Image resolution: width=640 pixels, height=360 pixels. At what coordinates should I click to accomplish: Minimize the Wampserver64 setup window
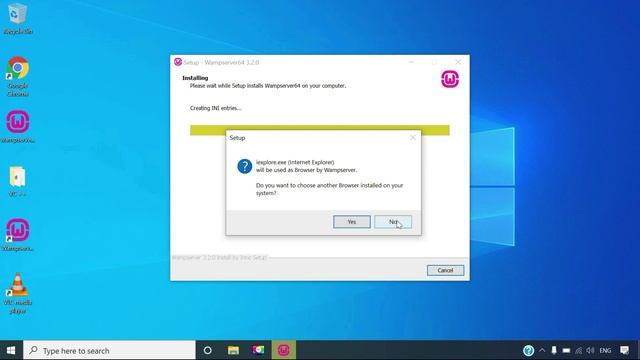[x=411, y=62]
